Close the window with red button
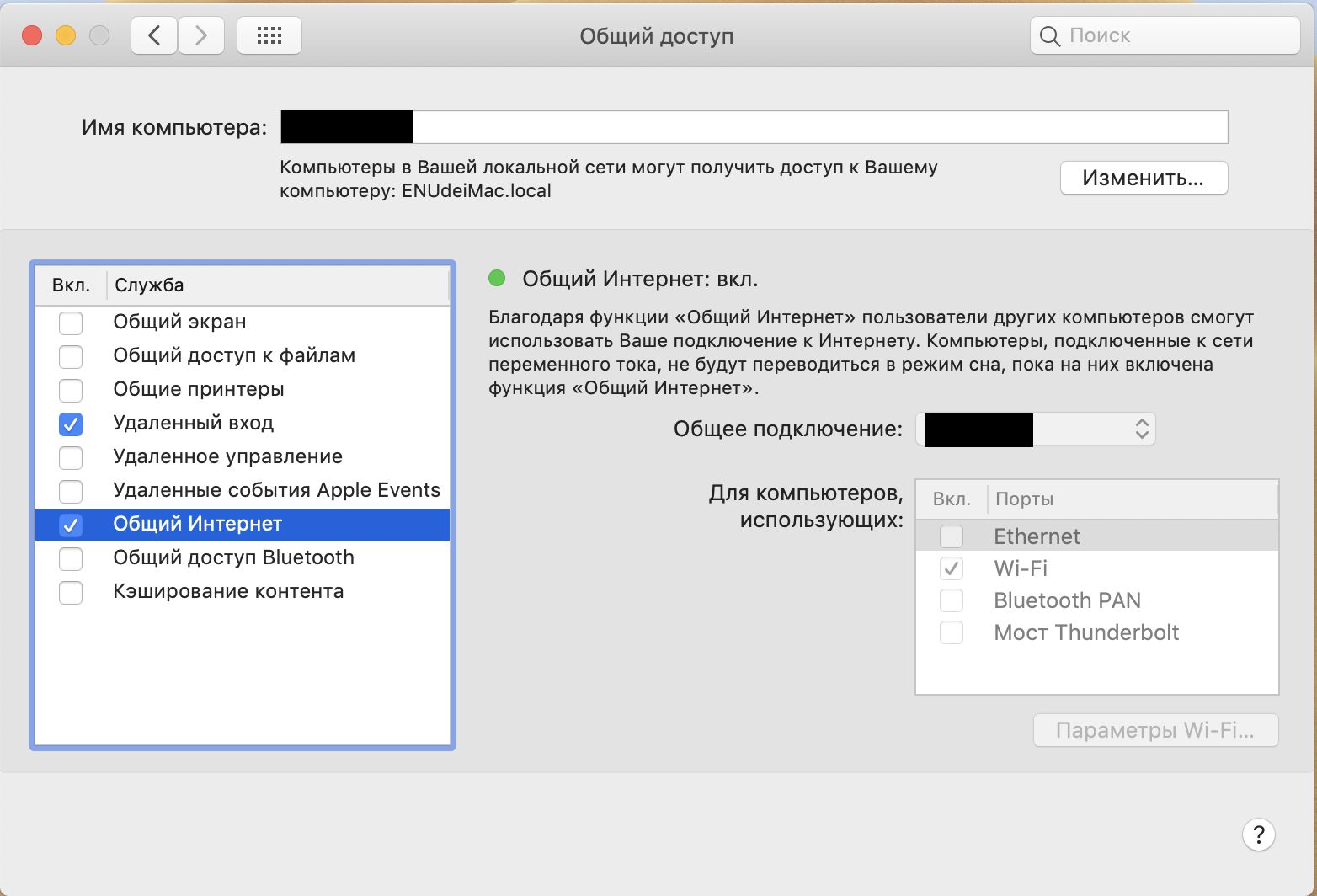 pos(32,35)
